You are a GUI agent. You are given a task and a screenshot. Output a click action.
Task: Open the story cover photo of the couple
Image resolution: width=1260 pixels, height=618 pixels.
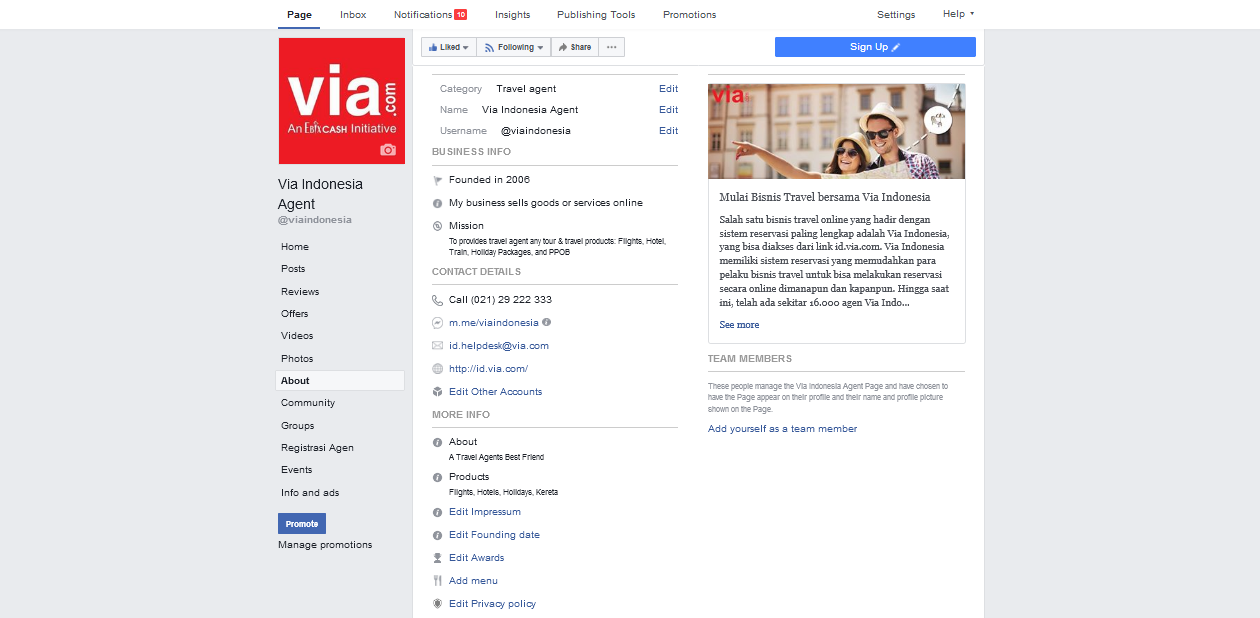[836, 131]
